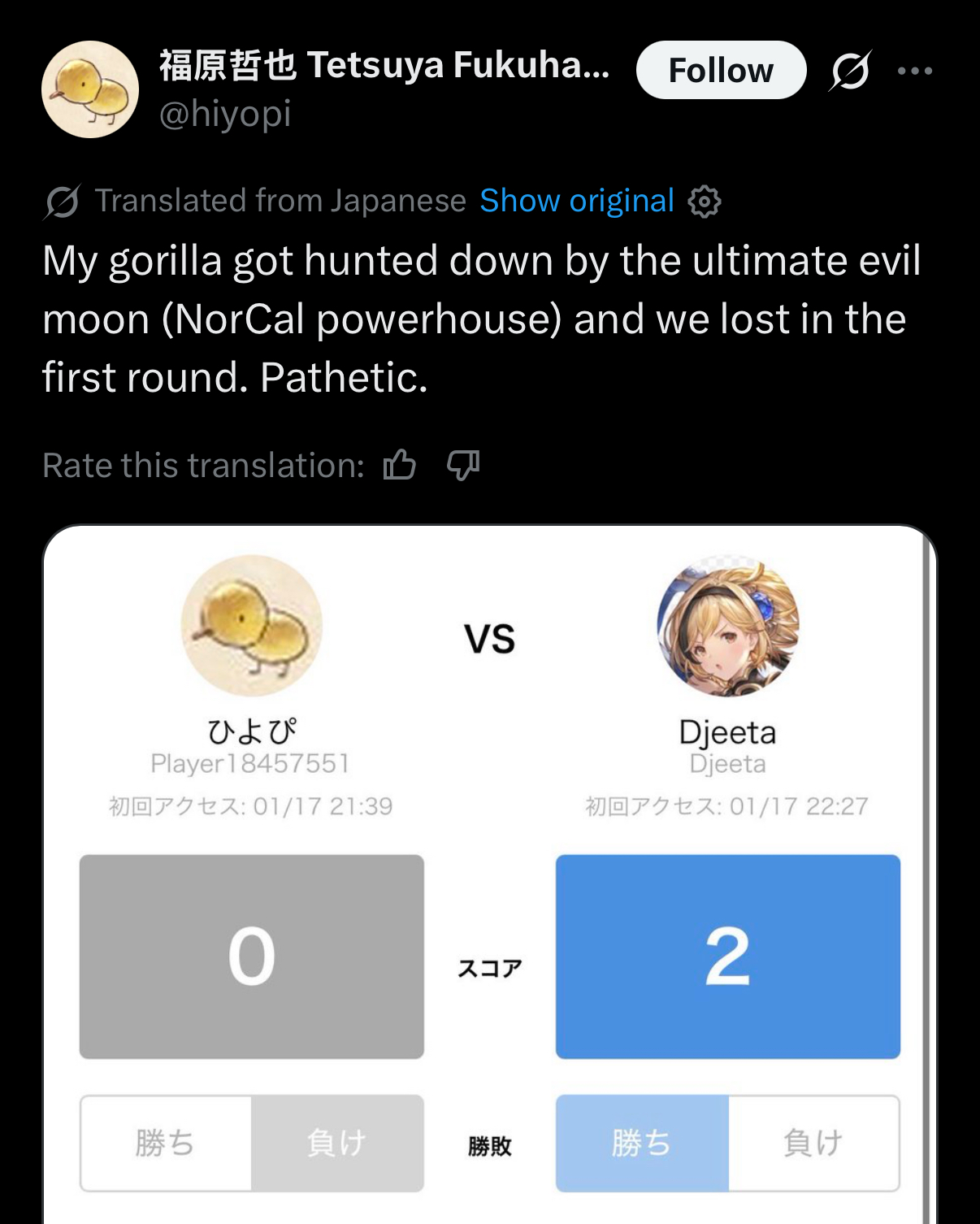Click the ひよぴ chick avatar in the match card

[x=252, y=626]
